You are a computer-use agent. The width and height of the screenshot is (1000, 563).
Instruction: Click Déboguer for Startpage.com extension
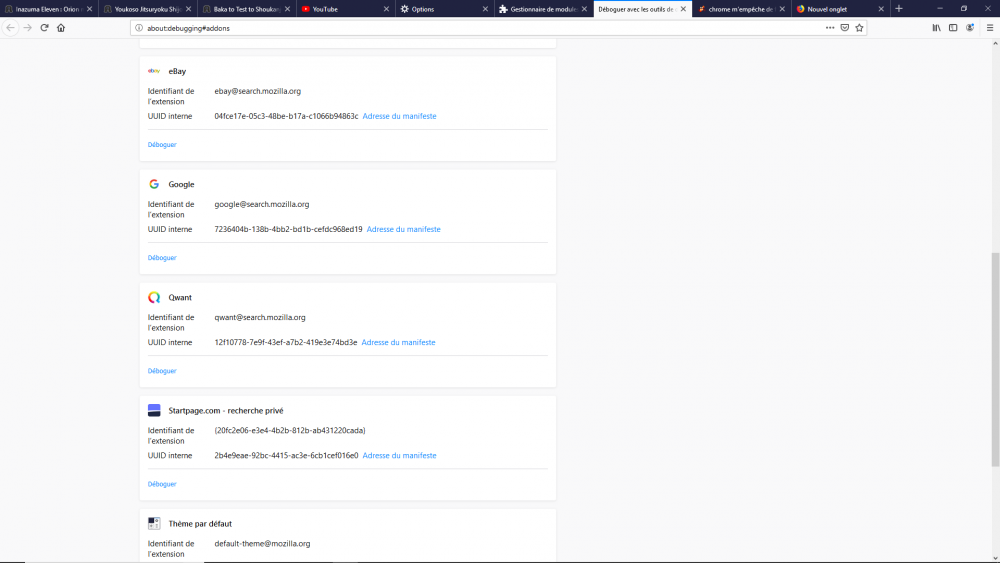[x=162, y=484]
